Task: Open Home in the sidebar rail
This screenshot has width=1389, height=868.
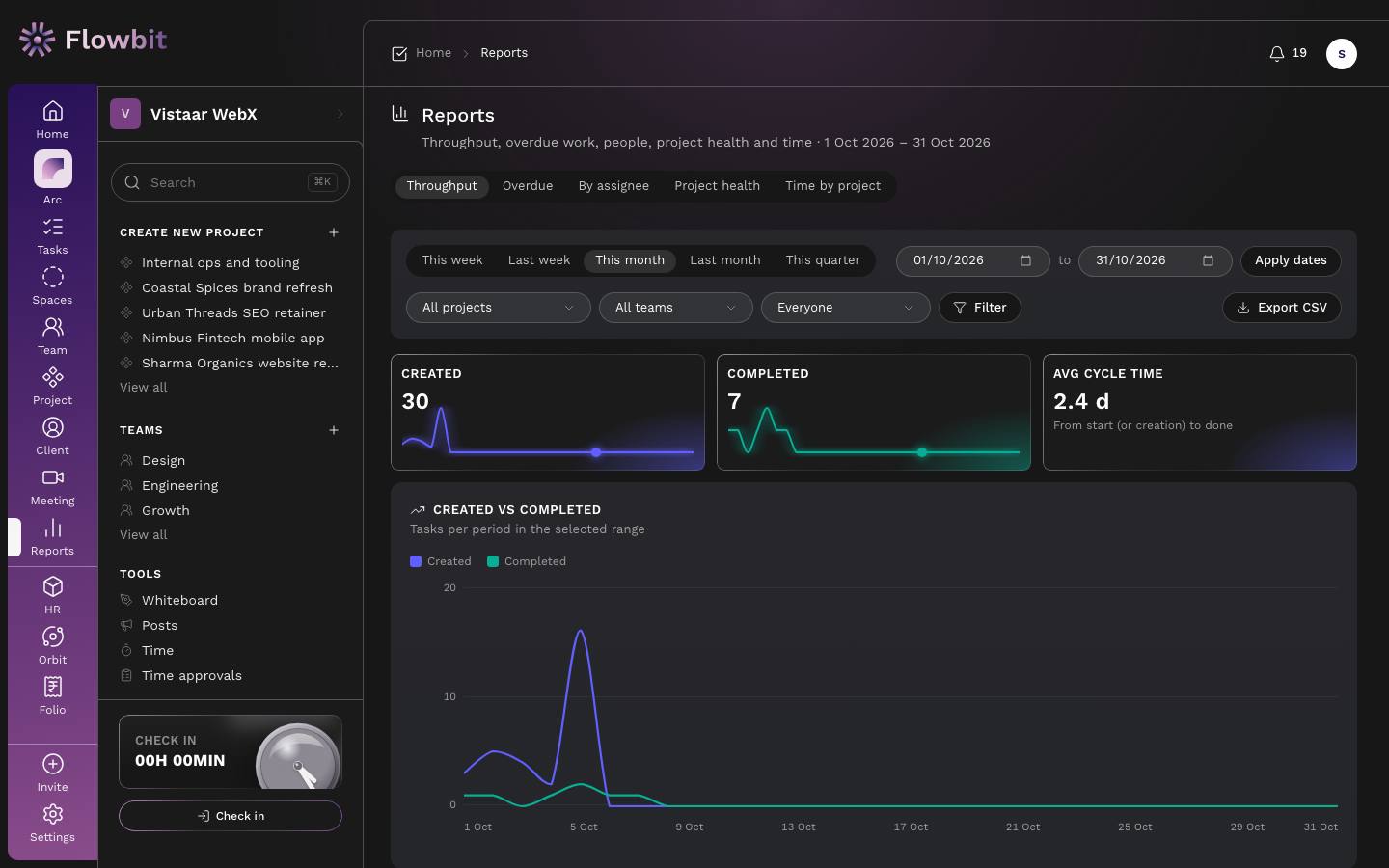Action: 52,120
